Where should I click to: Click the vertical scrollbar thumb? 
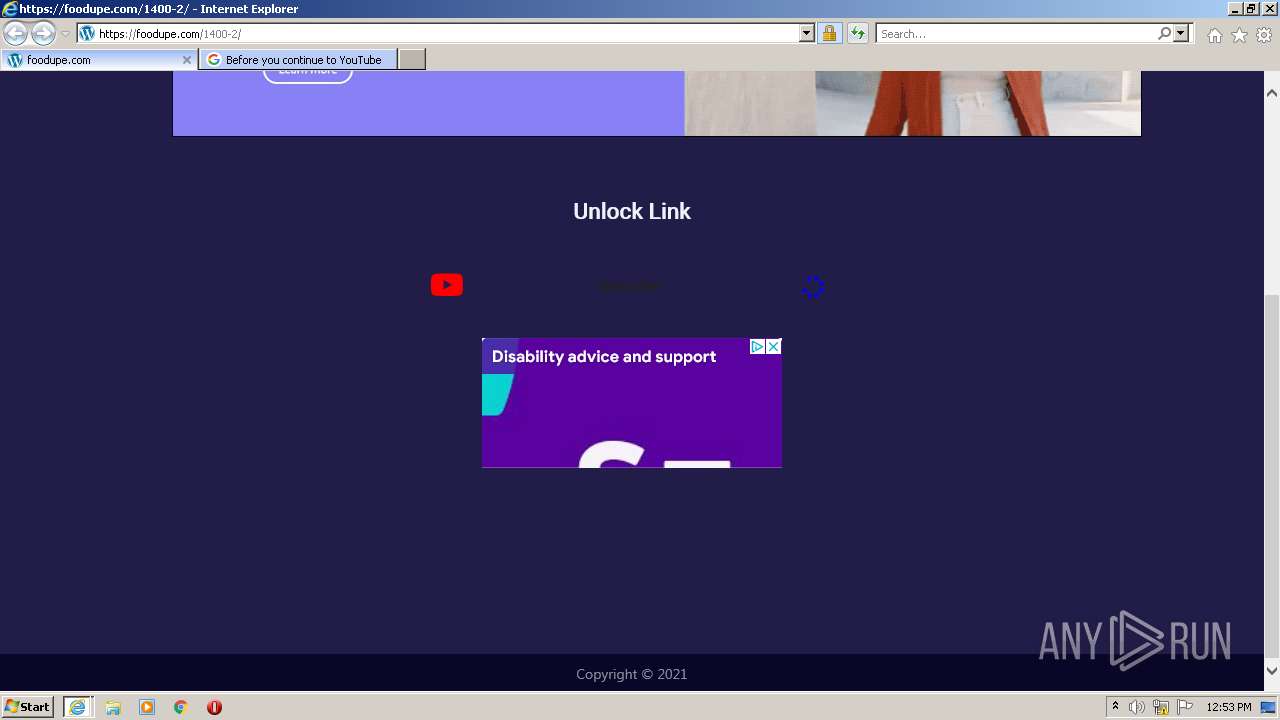click(x=1272, y=475)
